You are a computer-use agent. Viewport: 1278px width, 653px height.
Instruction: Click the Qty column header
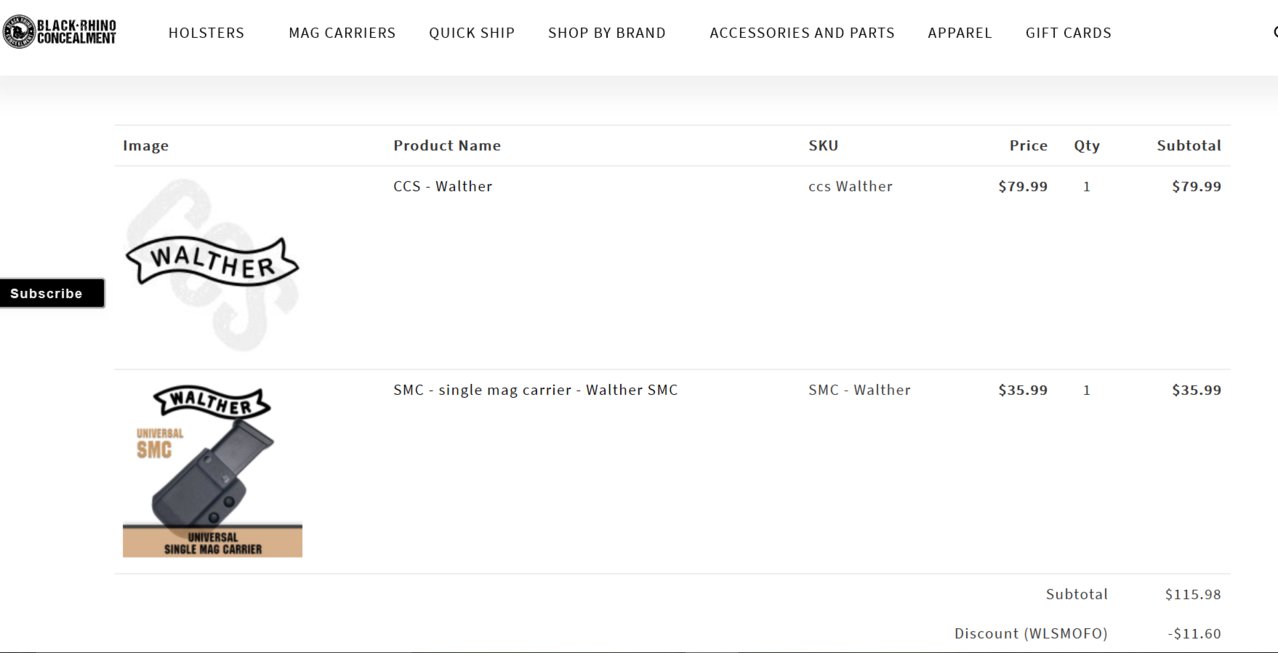coord(1087,145)
